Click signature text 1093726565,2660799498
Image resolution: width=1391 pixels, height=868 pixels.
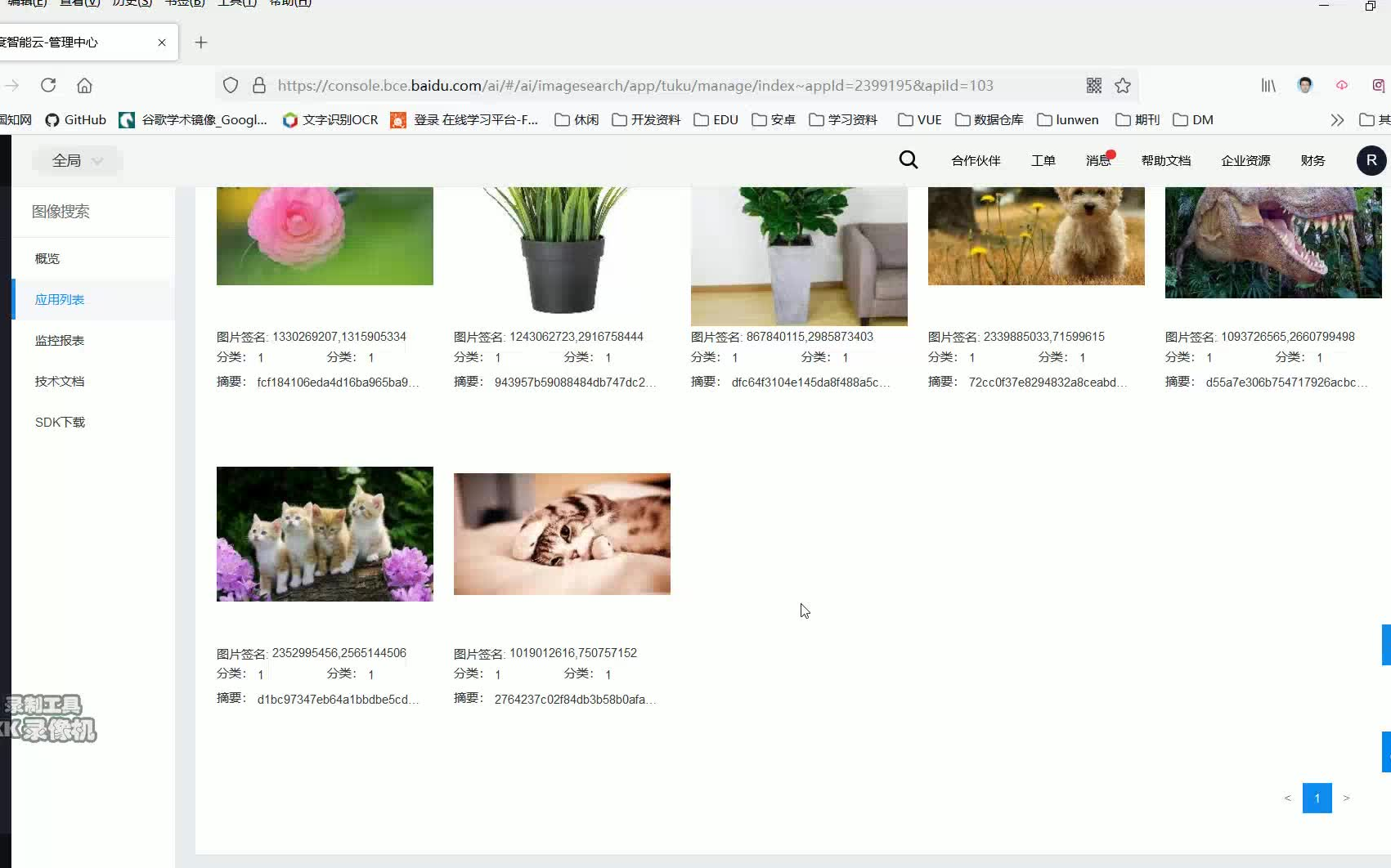click(1288, 337)
